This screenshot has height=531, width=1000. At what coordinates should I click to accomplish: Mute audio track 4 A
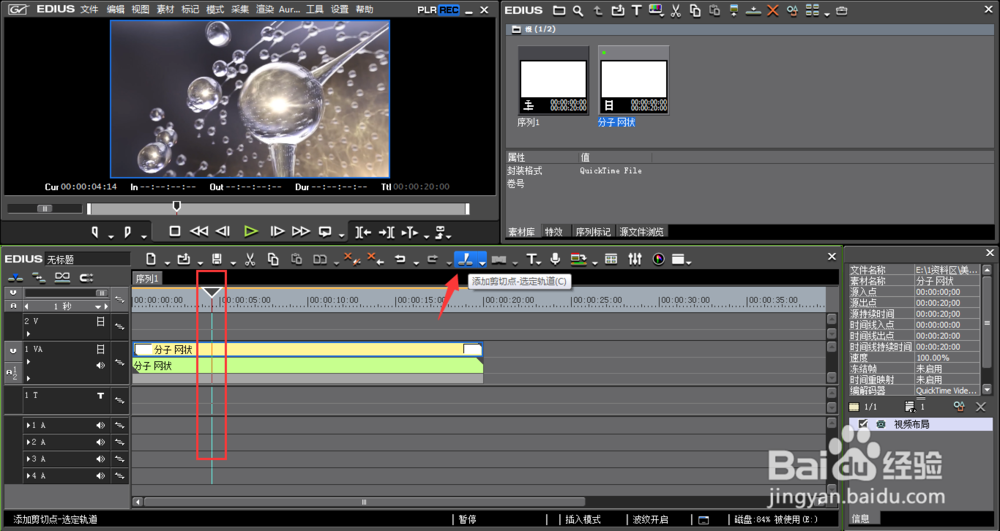pyautogui.click(x=101, y=476)
